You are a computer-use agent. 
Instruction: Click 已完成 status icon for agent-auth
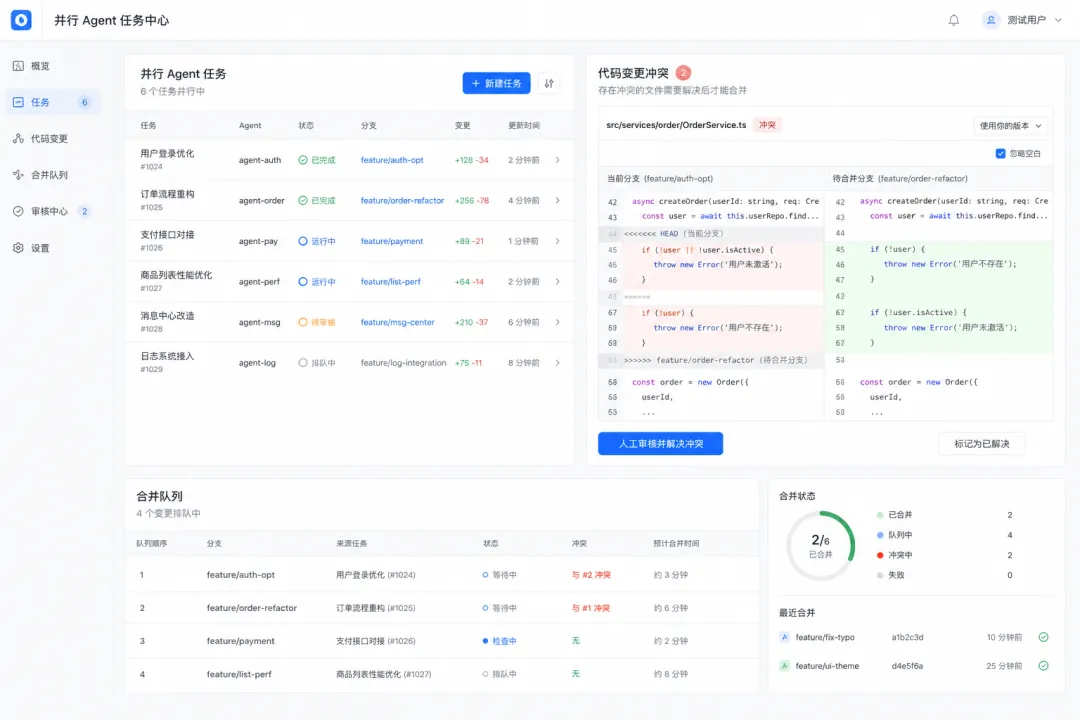click(302, 160)
